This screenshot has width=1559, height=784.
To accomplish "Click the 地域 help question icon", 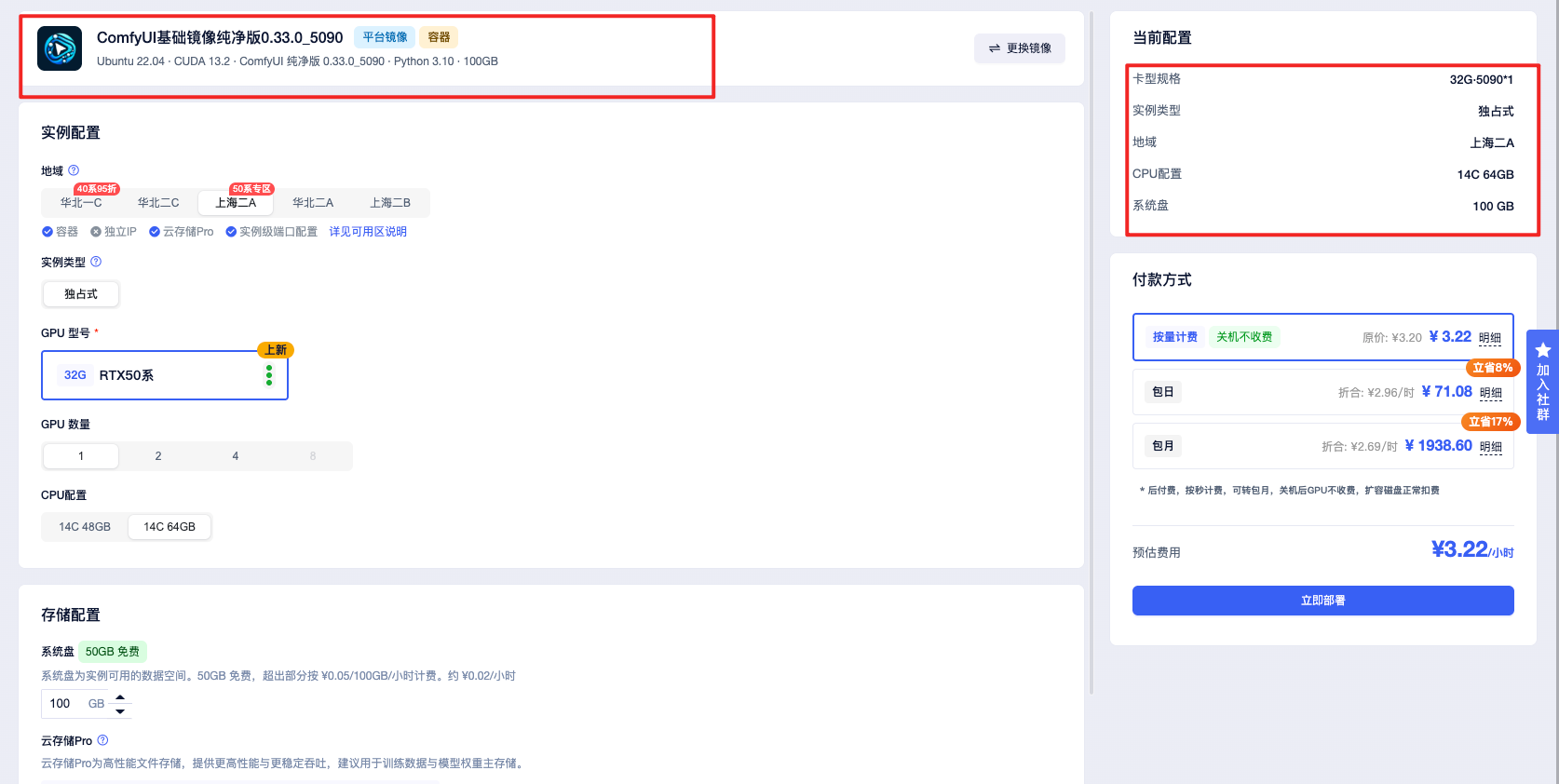I will coord(74,170).
